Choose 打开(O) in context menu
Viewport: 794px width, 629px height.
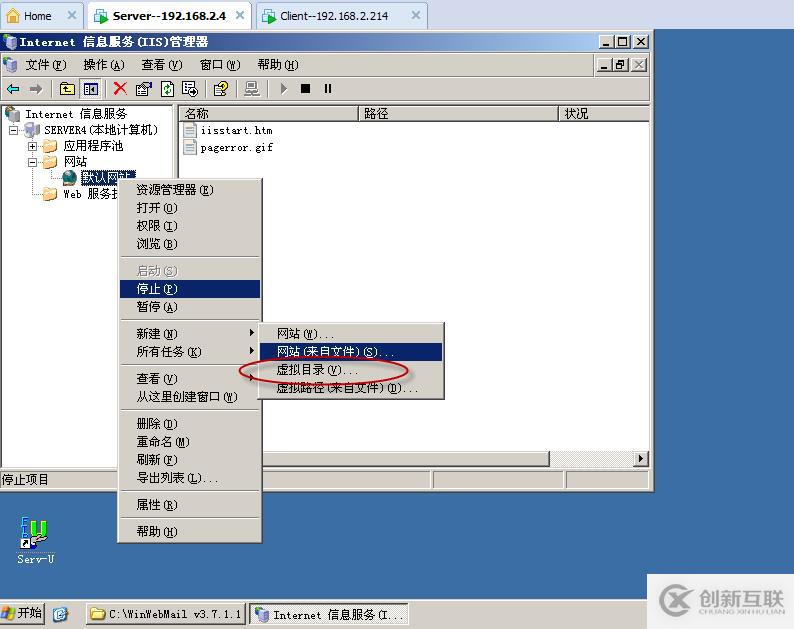tap(190, 208)
